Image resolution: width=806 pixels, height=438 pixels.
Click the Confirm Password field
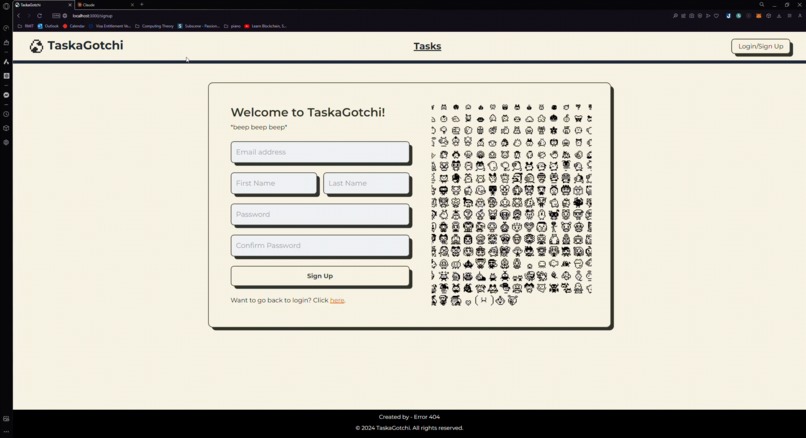pyautogui.click(x=320, y=246)
